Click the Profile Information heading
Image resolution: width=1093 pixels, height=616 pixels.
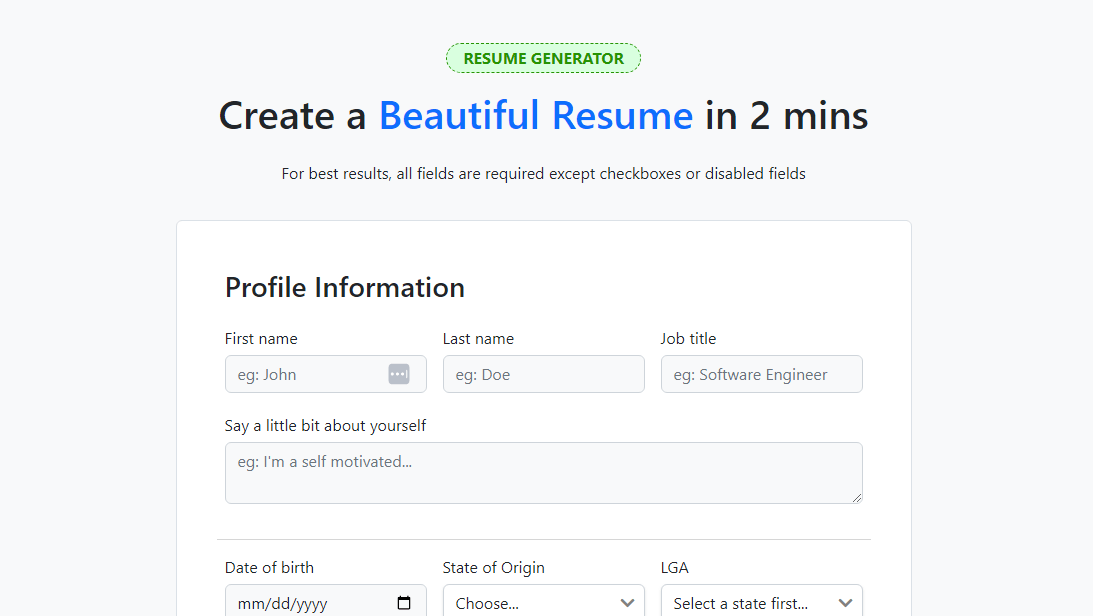(344, 288)
